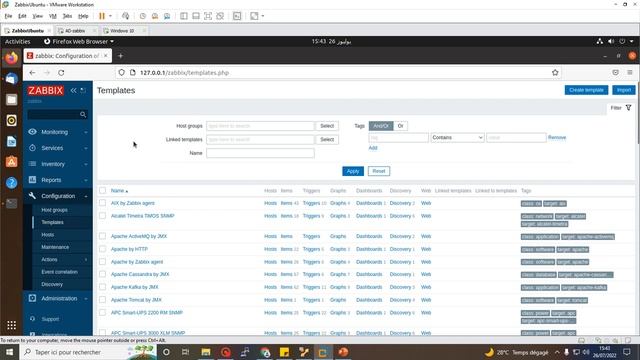
Task: Click Select button beside Host groups
Action: tap(327, 126)
